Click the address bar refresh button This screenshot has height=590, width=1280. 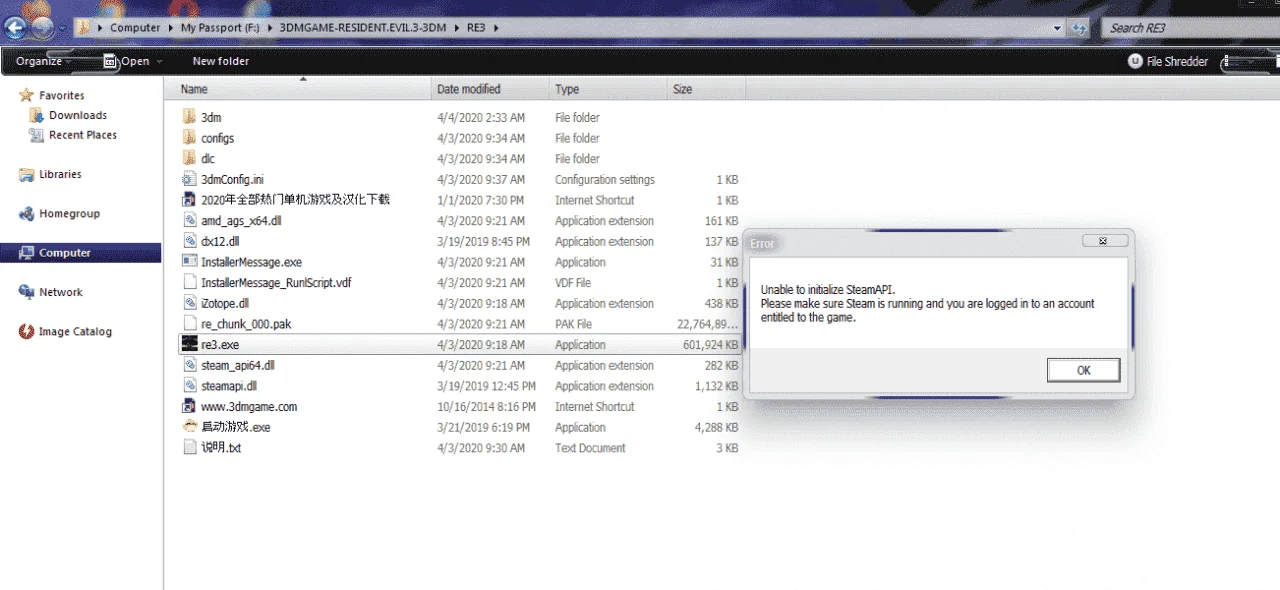1079,28
